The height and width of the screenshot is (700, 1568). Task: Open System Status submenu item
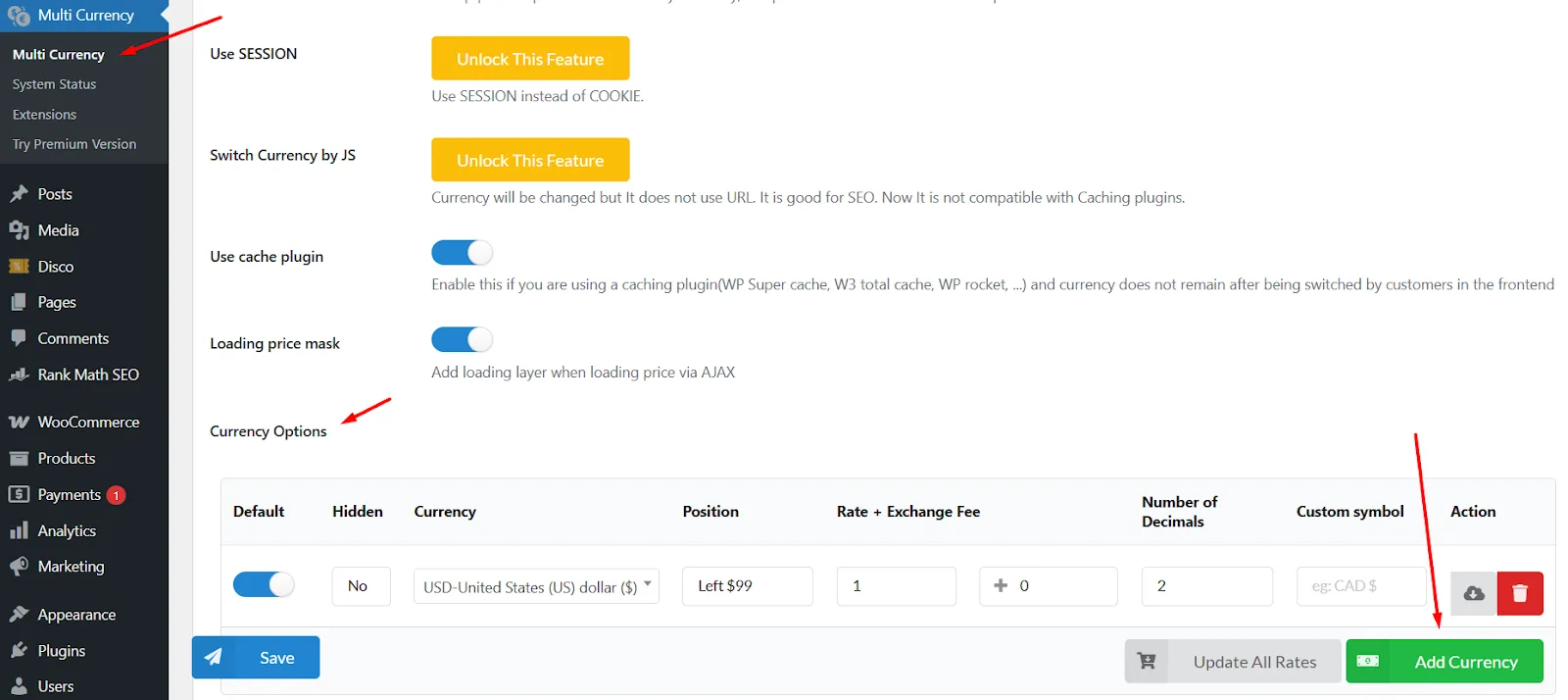tap(55, 84)
